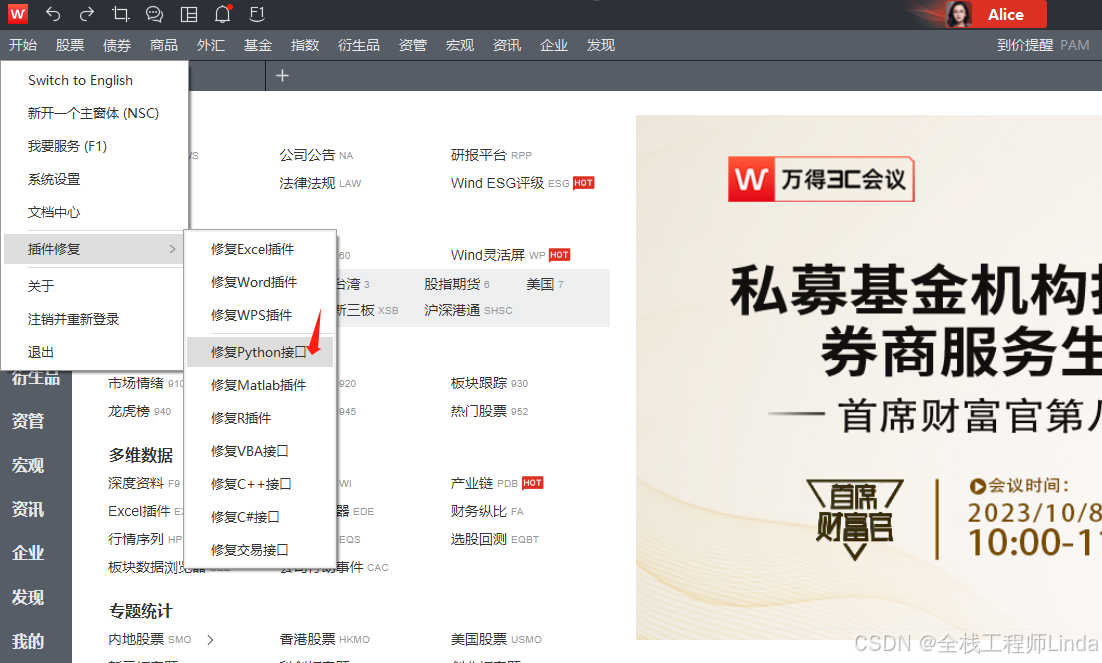Open 沪深港通 SHSC

[x=468, y=310]
